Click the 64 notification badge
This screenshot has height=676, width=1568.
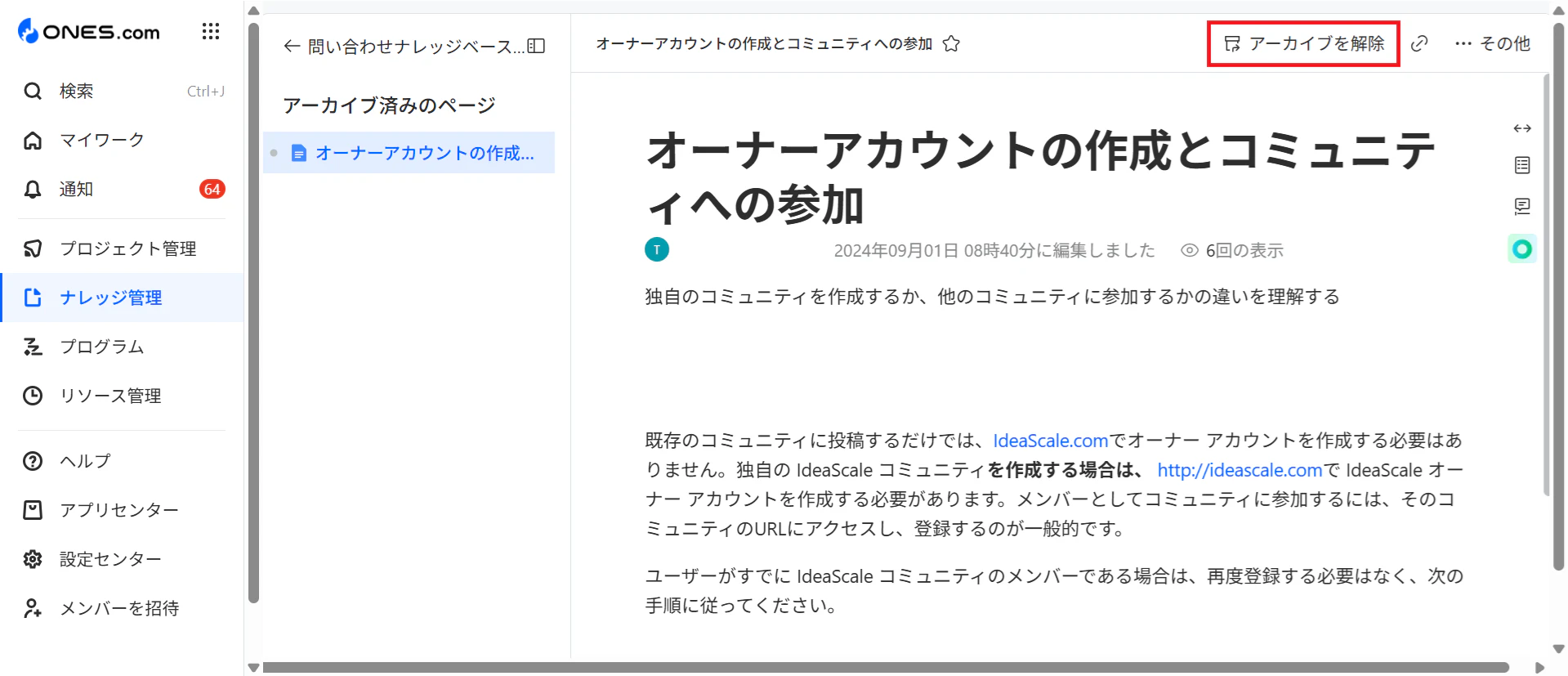(212, 189)
